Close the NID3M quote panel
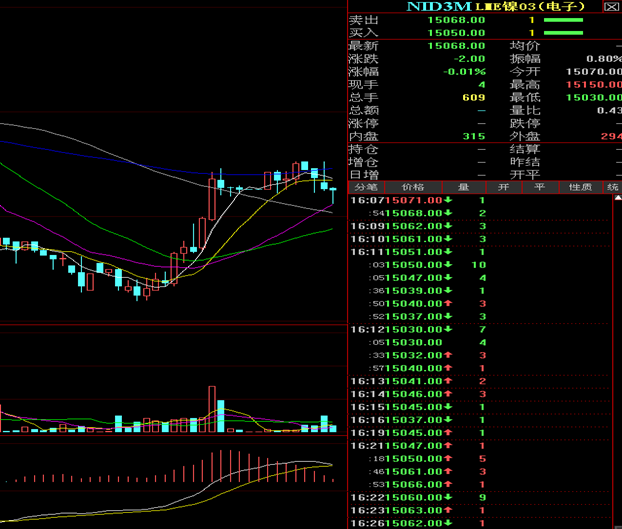This screenshot has height=529, width=622. [x=611, y=6]
